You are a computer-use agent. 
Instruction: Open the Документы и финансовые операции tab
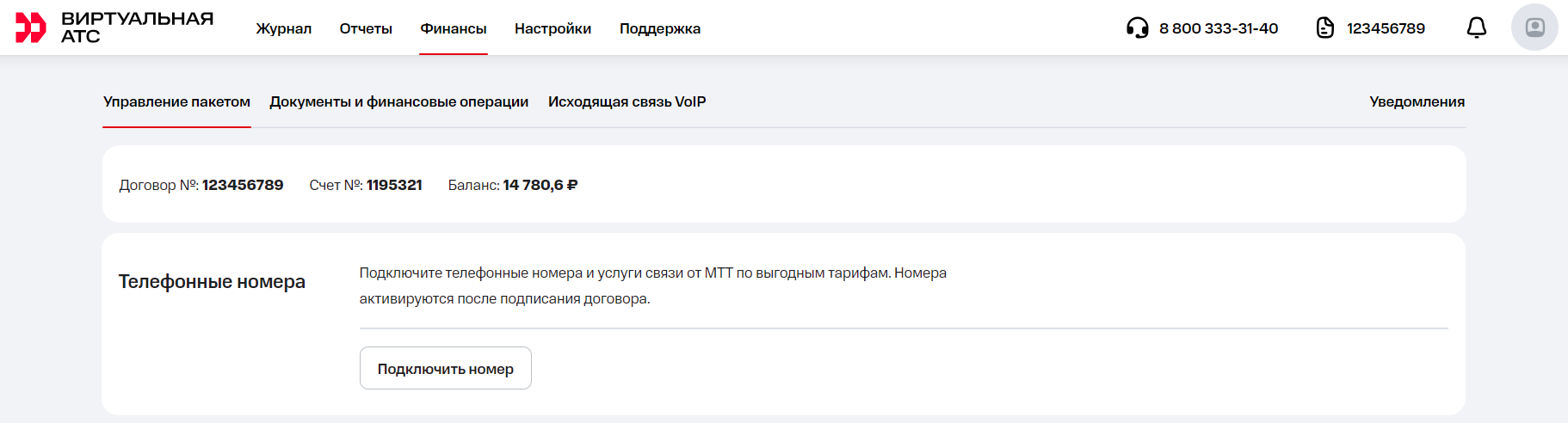click(x=398, y=101)
